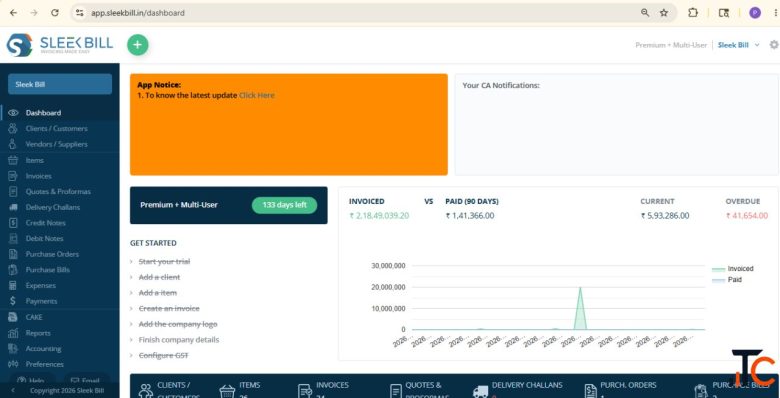The image size is (780, 398).
Task: Expand the Start your trial step
Action: (131, 262)
